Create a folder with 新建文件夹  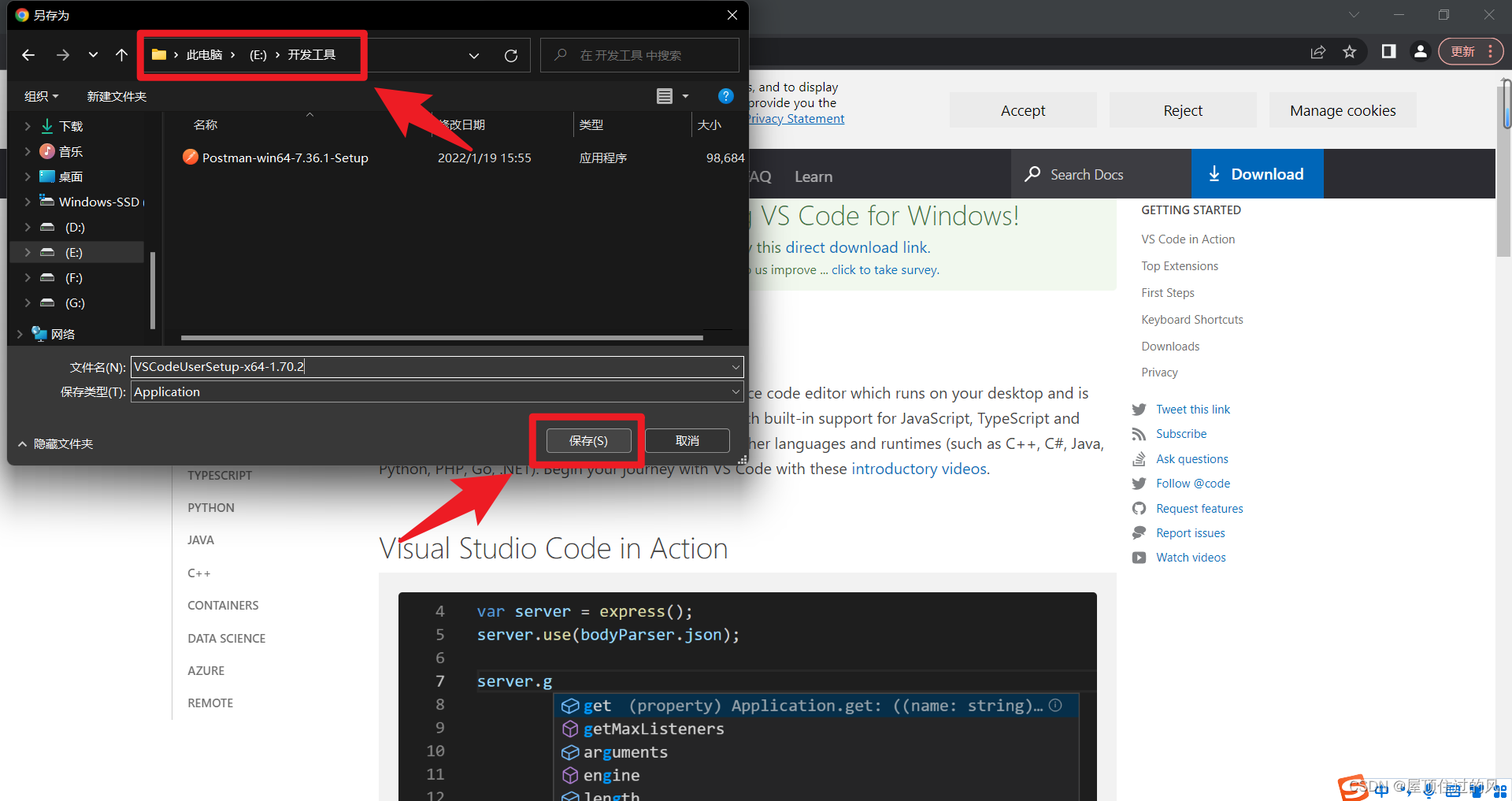[x=117, y=96]
